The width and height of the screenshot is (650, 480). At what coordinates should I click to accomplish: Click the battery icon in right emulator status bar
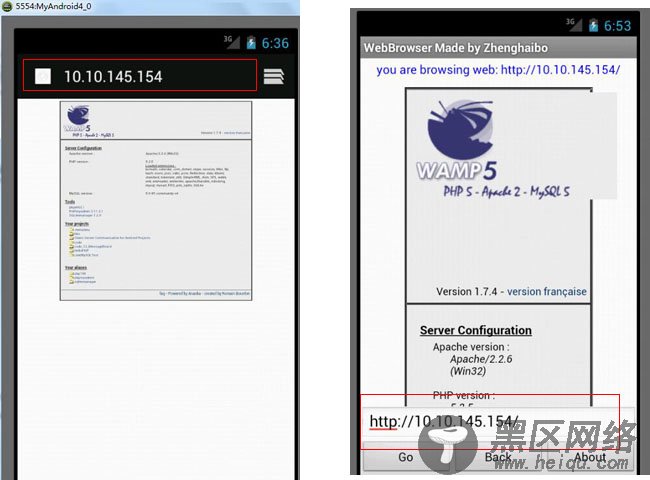tap(594, 25)
